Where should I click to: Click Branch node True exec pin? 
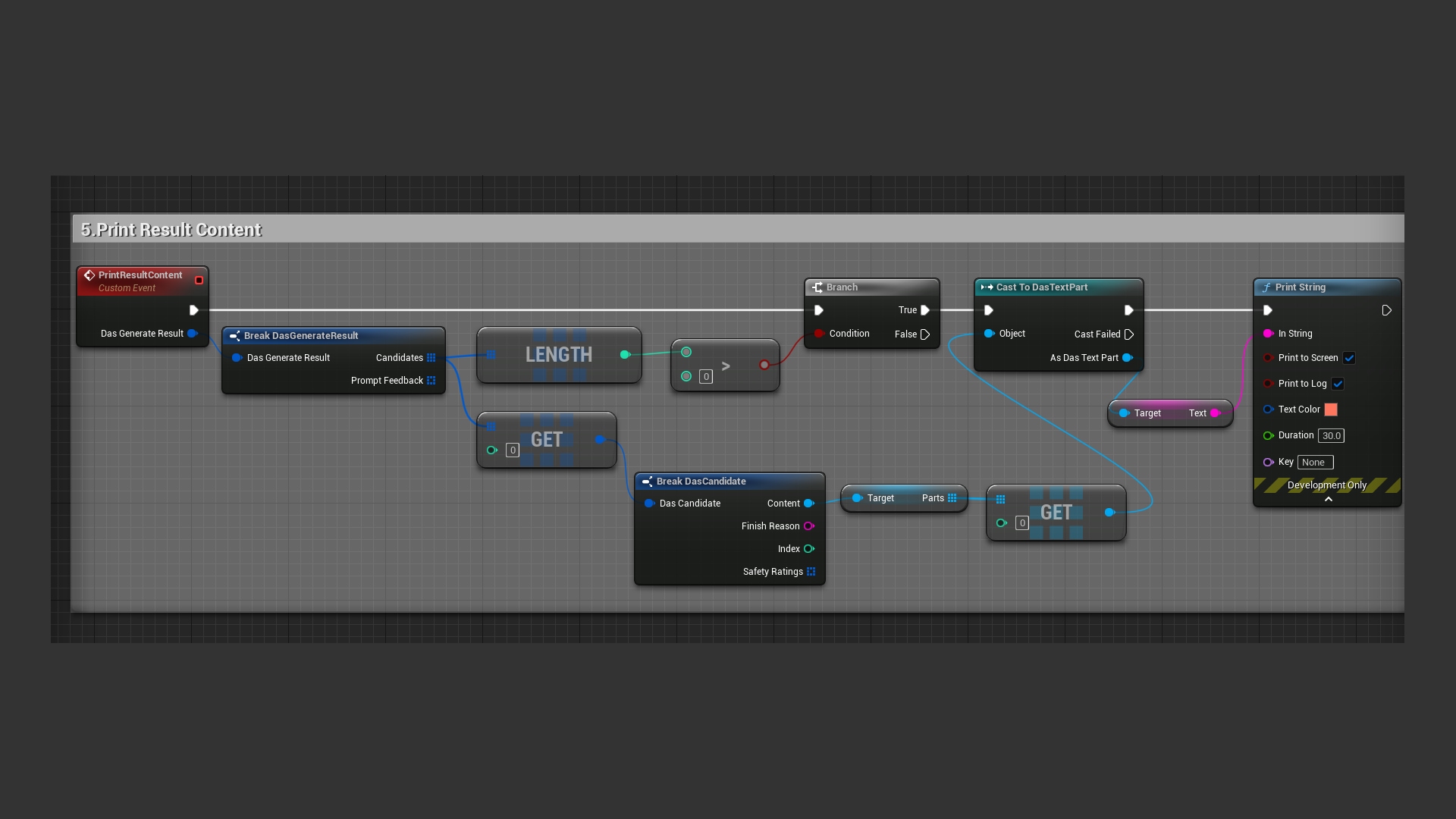(x=925, y=310)
